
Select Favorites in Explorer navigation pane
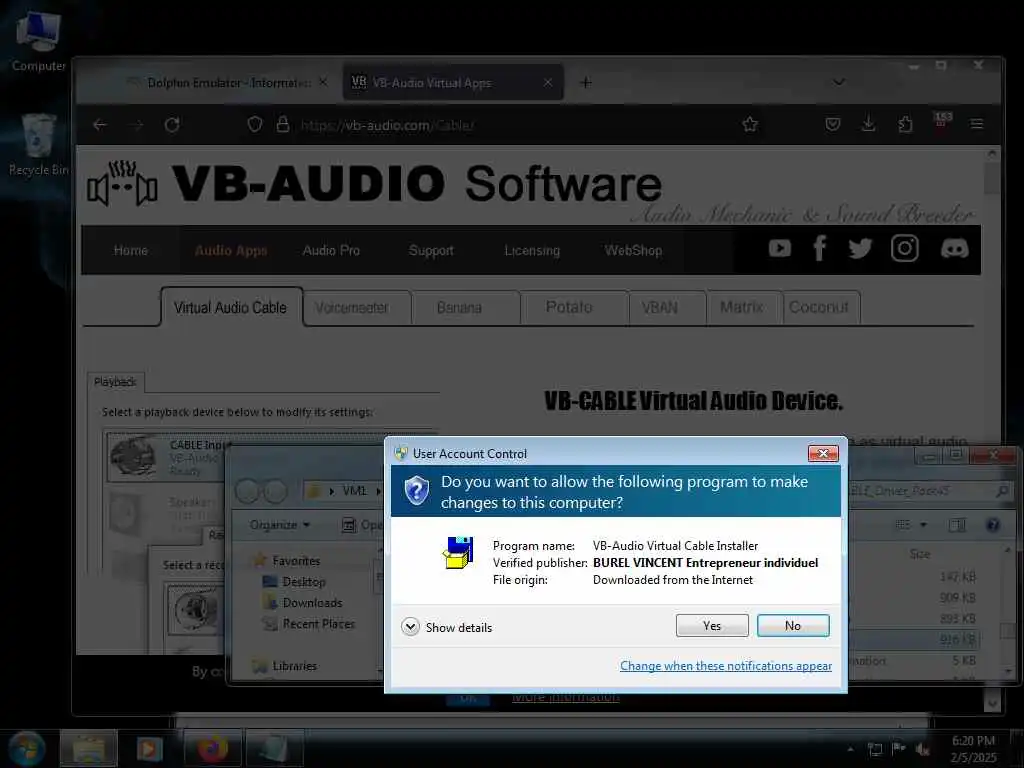[x=288, y=560]
